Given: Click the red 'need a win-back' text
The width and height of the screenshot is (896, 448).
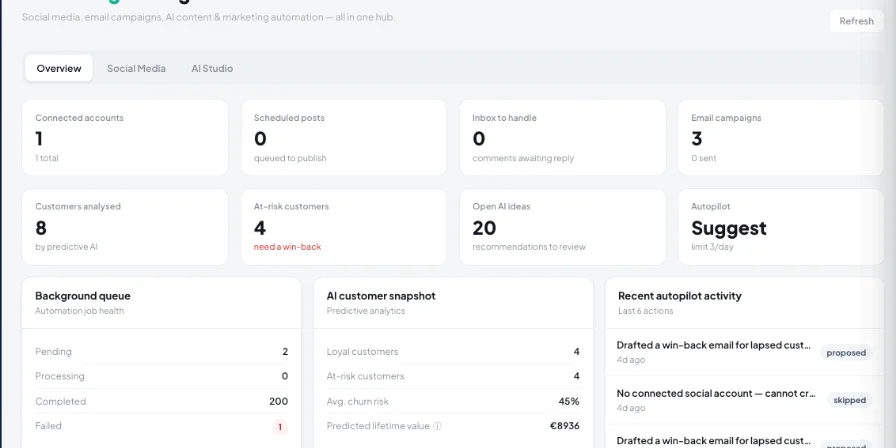Looking at the screenshot, I should 287,247.
